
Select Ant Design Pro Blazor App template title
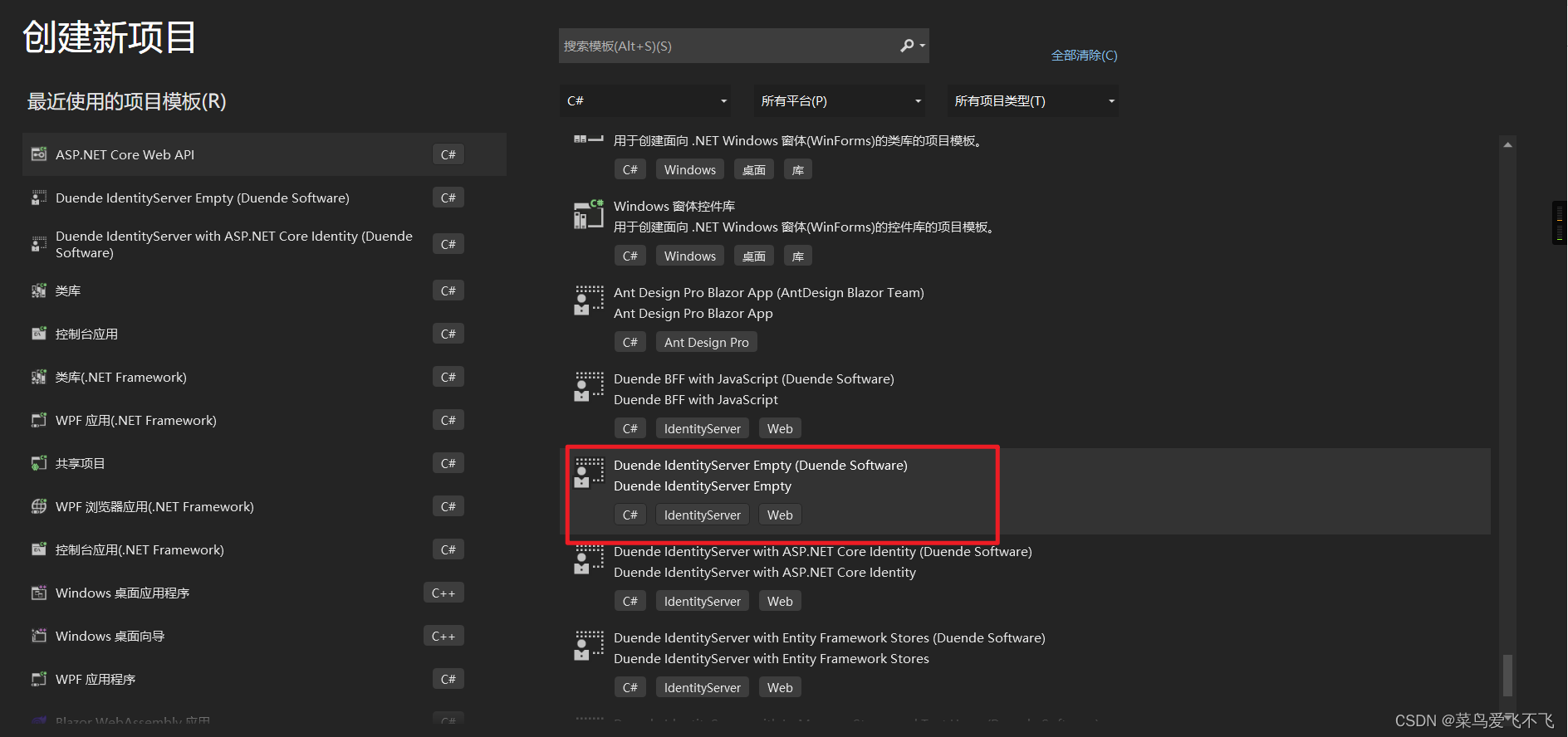(769, 292)
